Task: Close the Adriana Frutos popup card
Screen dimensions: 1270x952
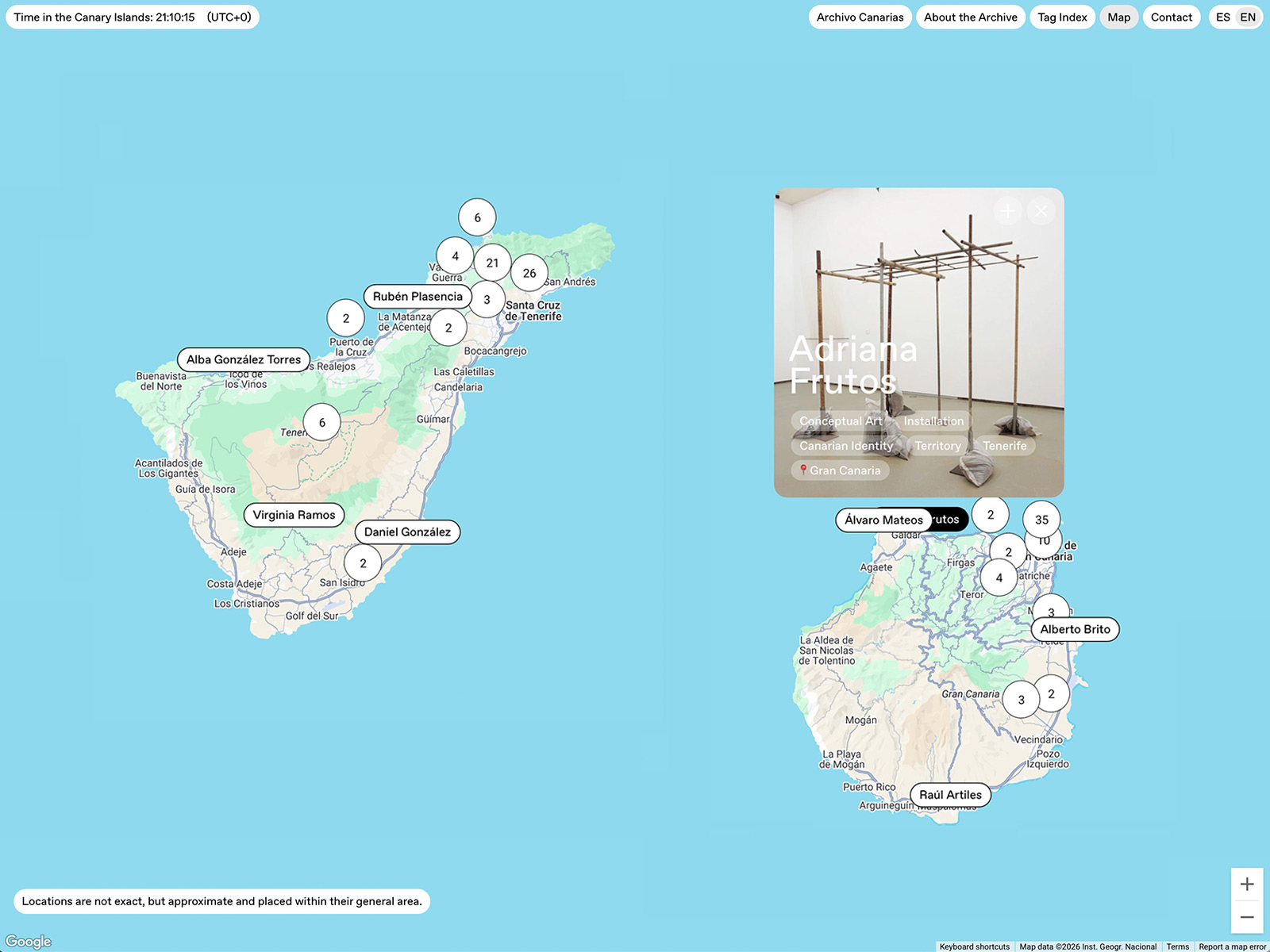Action: 1041,211
